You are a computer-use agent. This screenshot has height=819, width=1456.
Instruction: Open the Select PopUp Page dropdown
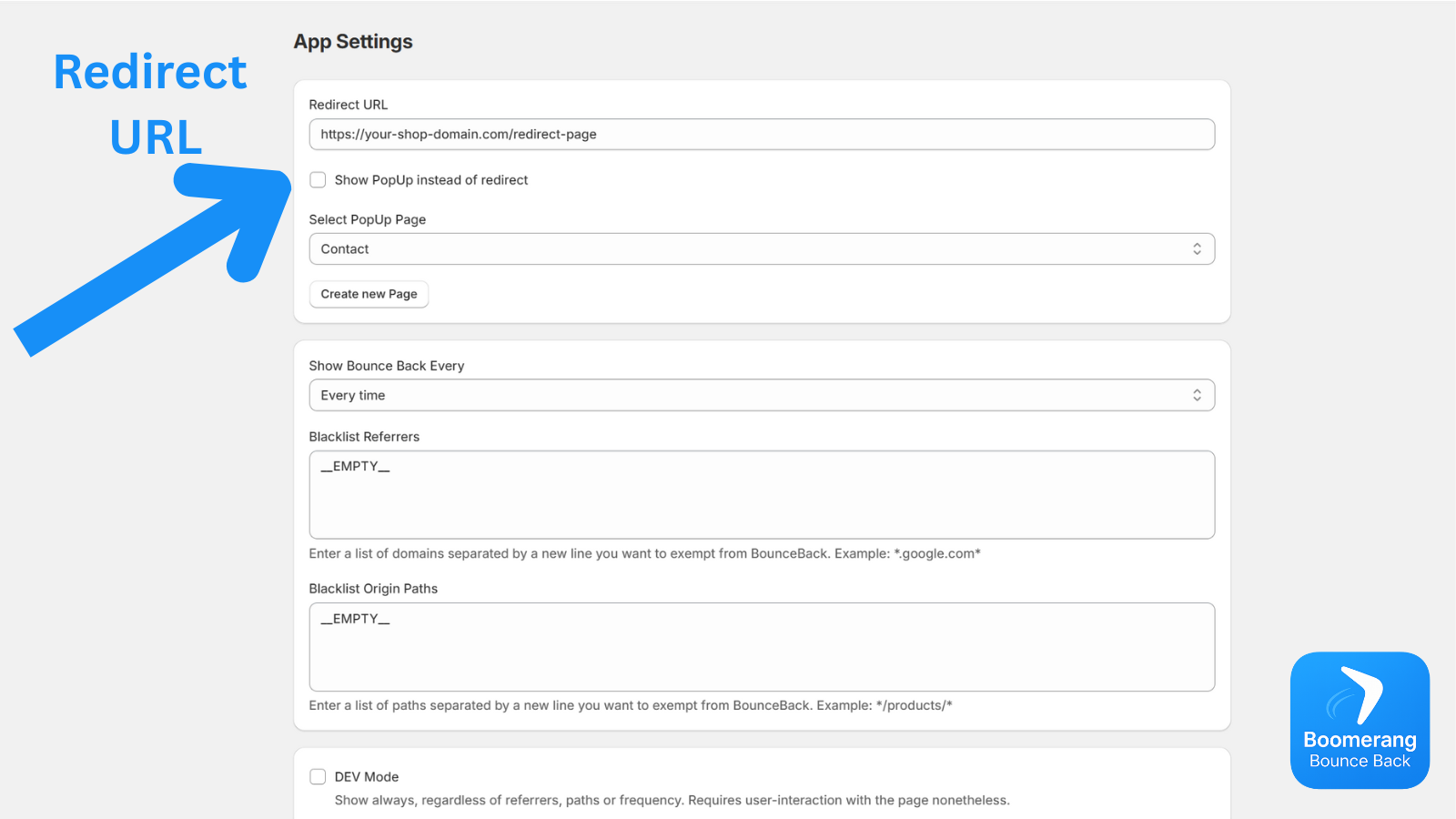[762, 248]
